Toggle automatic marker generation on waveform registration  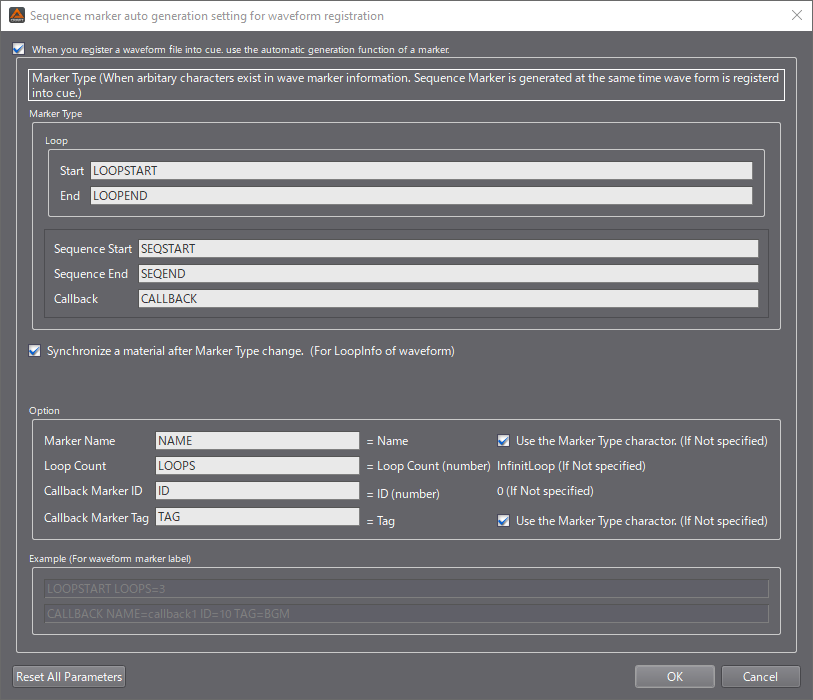pos(19,49)
